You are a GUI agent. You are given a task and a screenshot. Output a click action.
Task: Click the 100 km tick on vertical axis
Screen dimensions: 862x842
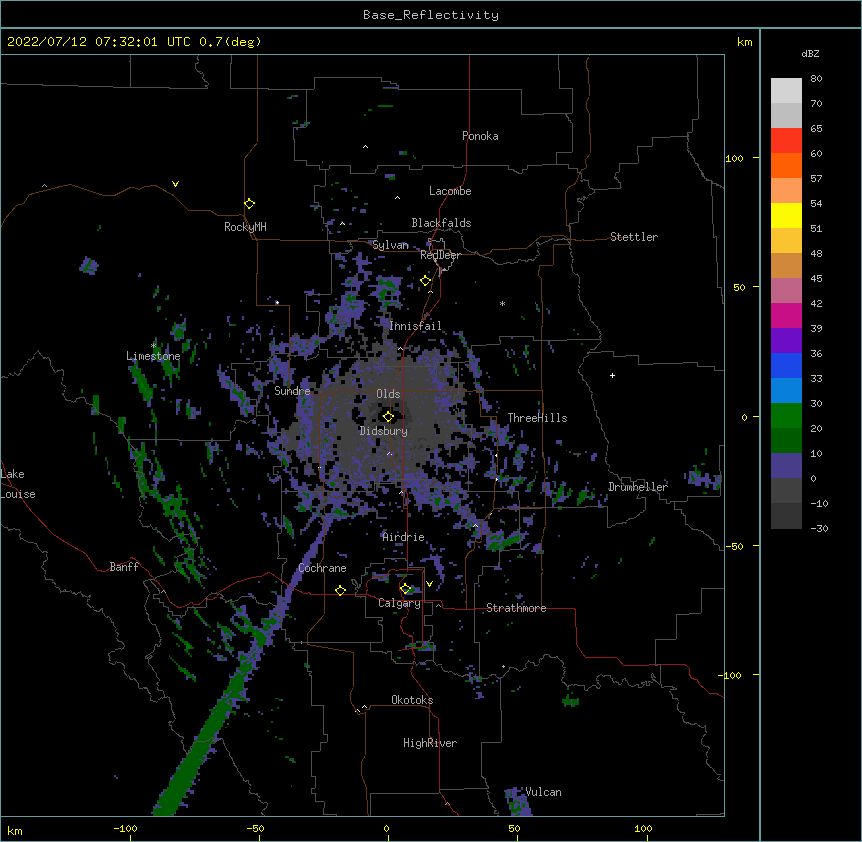[734, 158]
